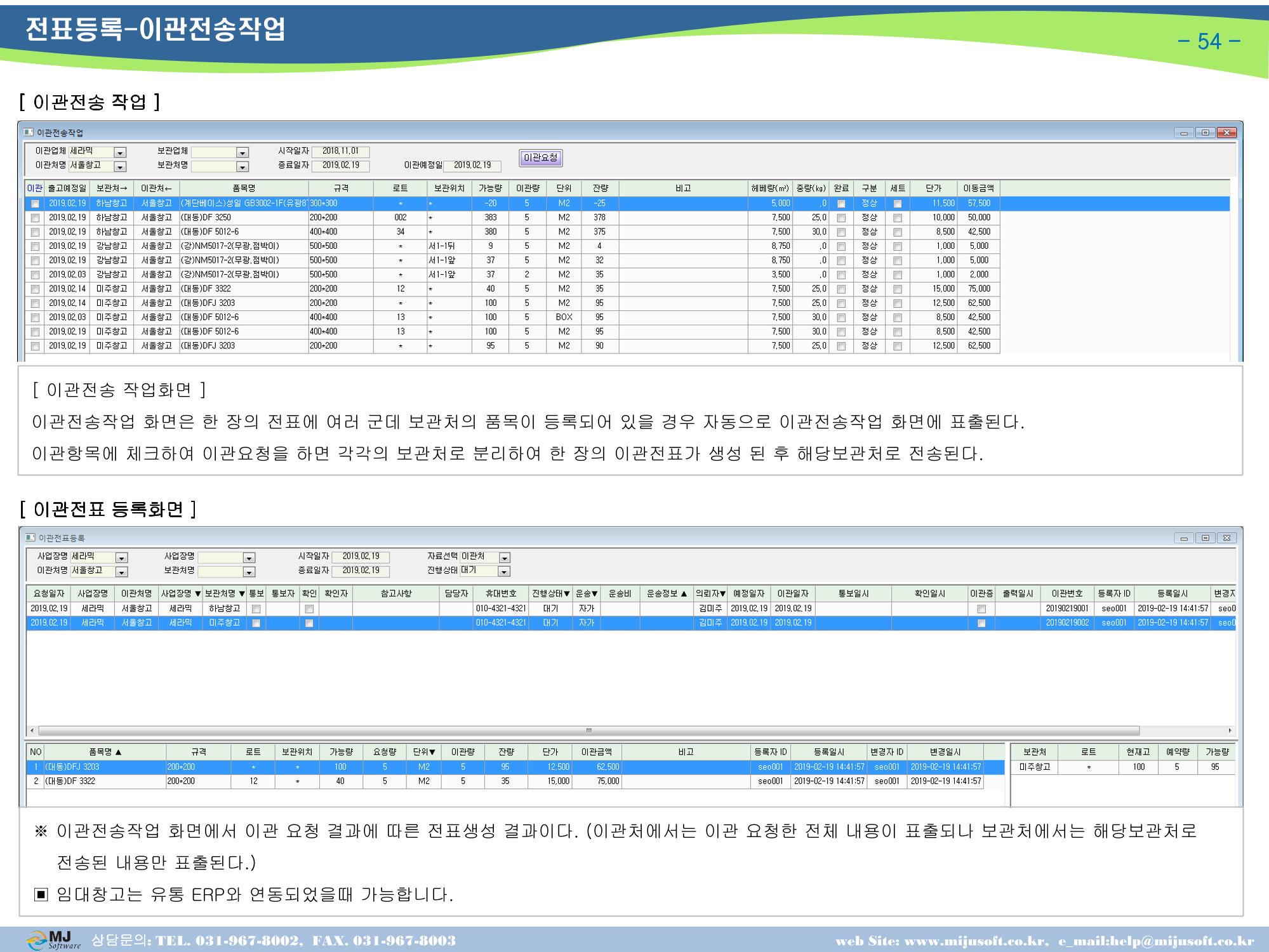
Task: Open www.mijusoft.co.kr web site link
Action: (975, 941)
